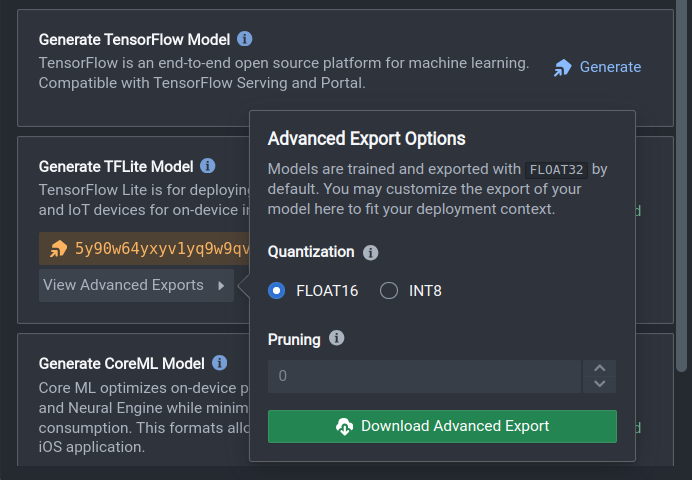The width and height of the screenshot is (692, 480).
Task: Click the Generate TFLite Model heading
Action: (116, 167)
